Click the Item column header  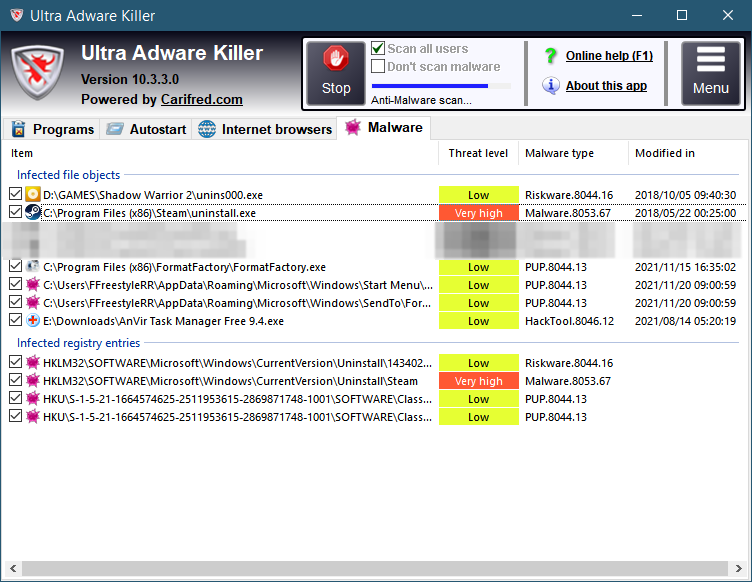221,153
